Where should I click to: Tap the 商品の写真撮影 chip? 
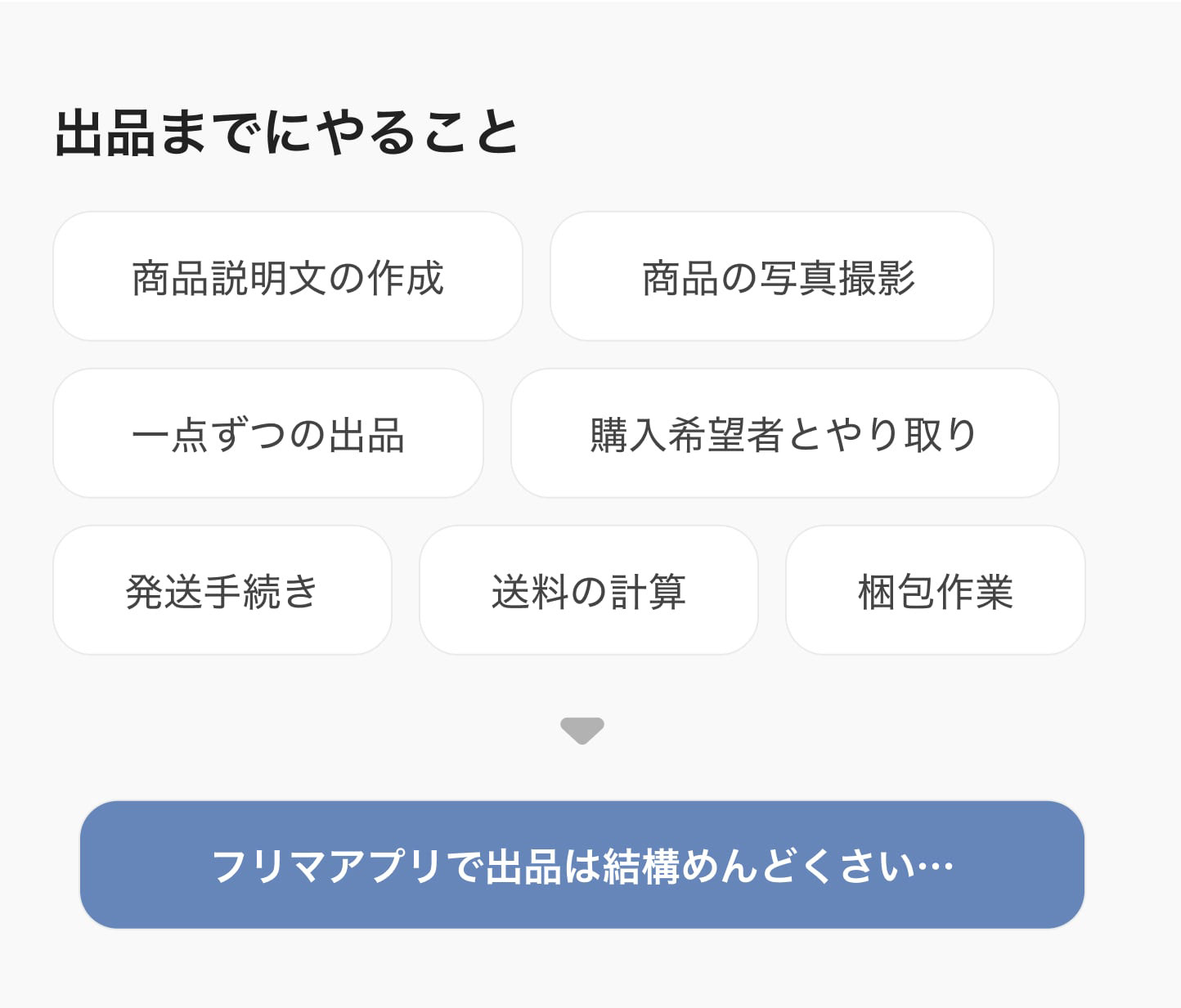tap(772, 276)
